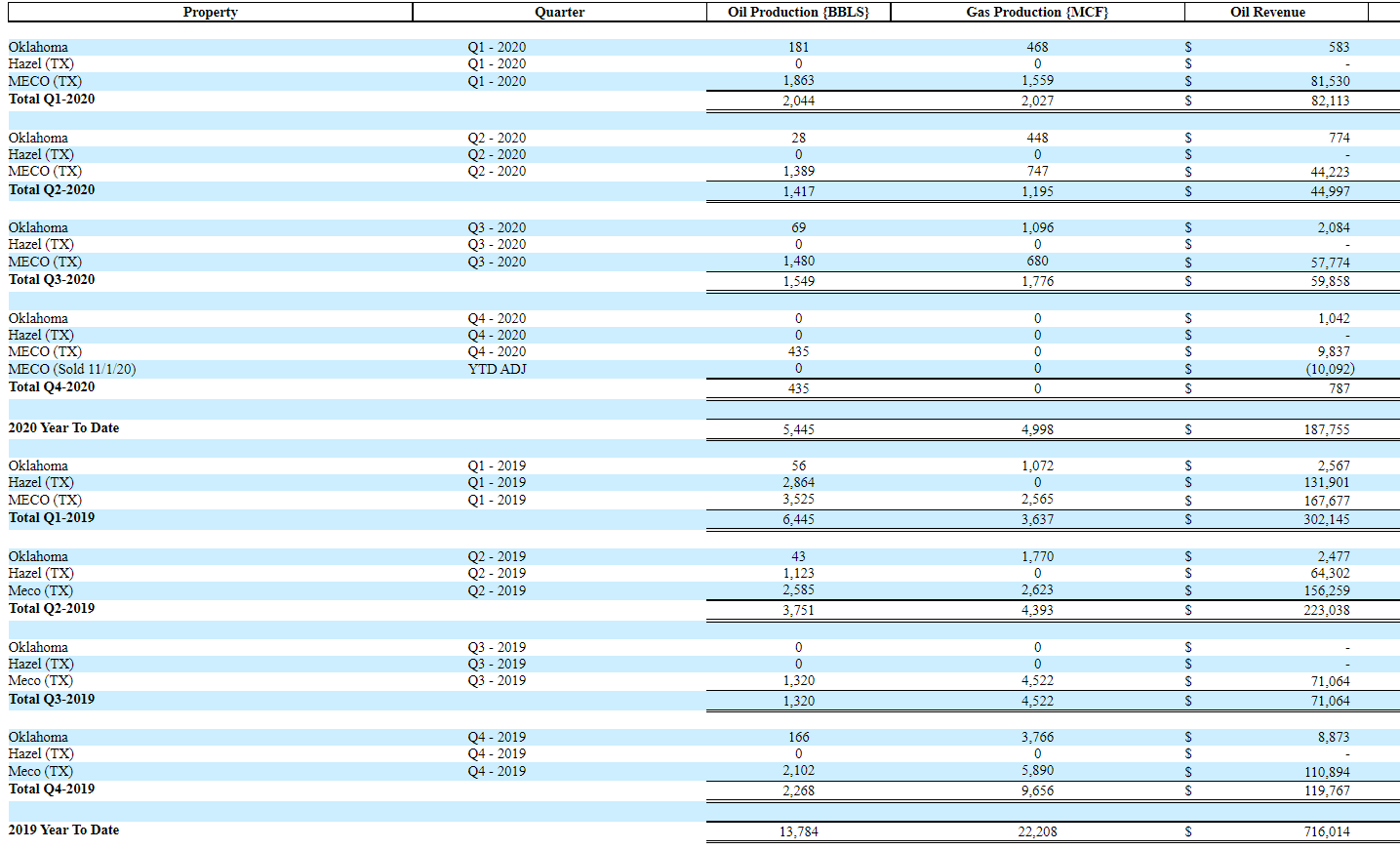Click the Total Q2-2020 row label
The image size is (1400, 850).
pos(52,189)
